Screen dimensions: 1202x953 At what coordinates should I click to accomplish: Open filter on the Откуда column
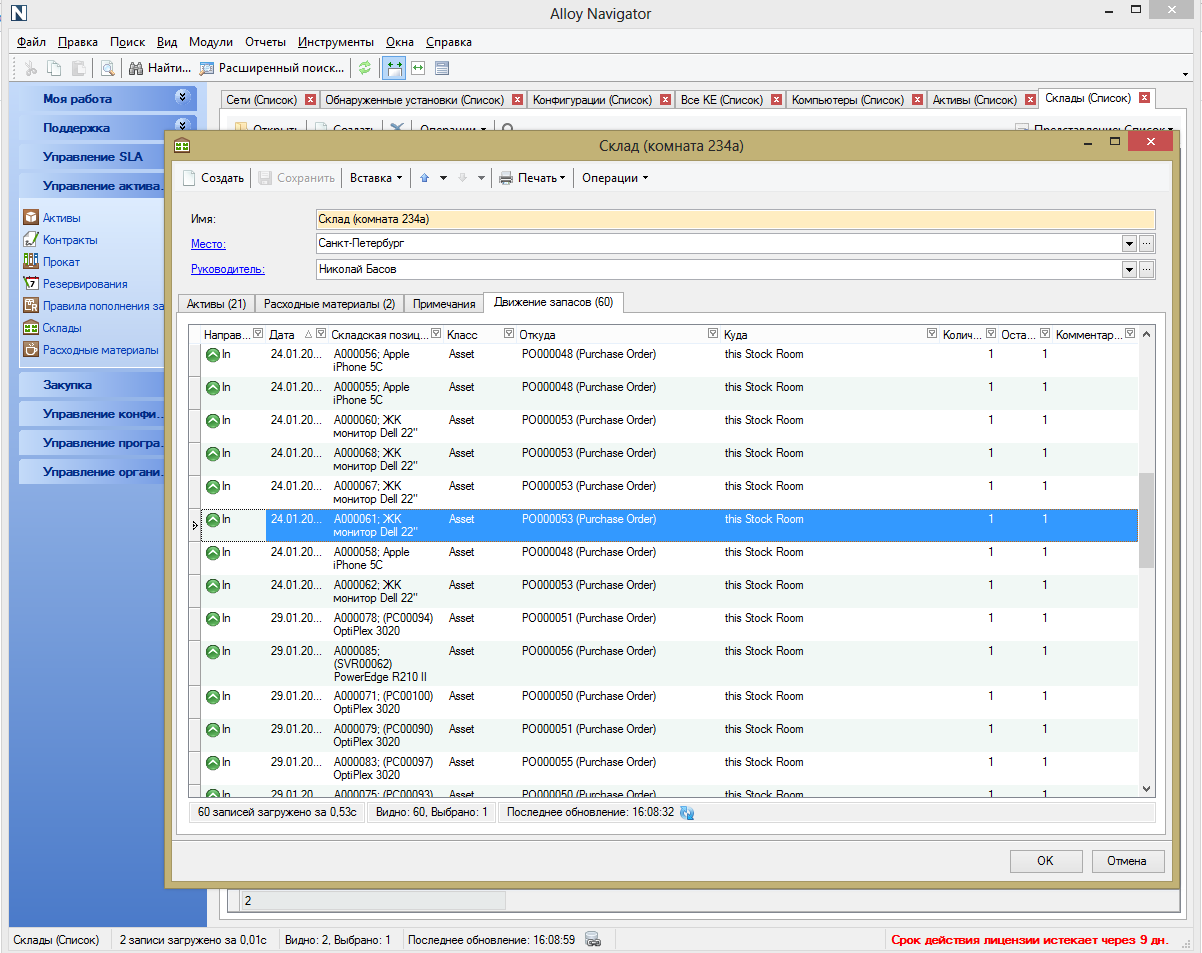point(712,334)
